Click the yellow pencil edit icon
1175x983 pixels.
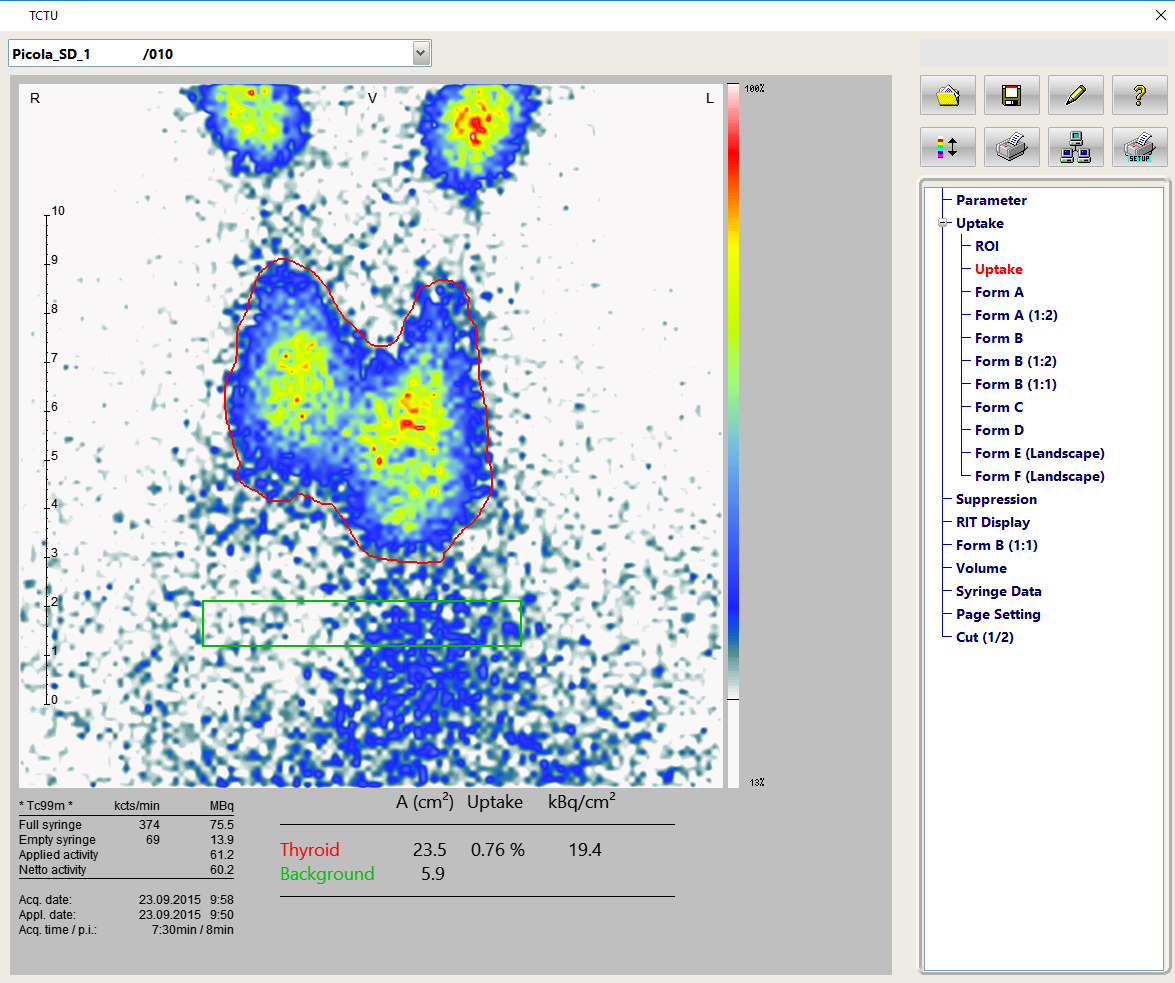point(1075,95)
